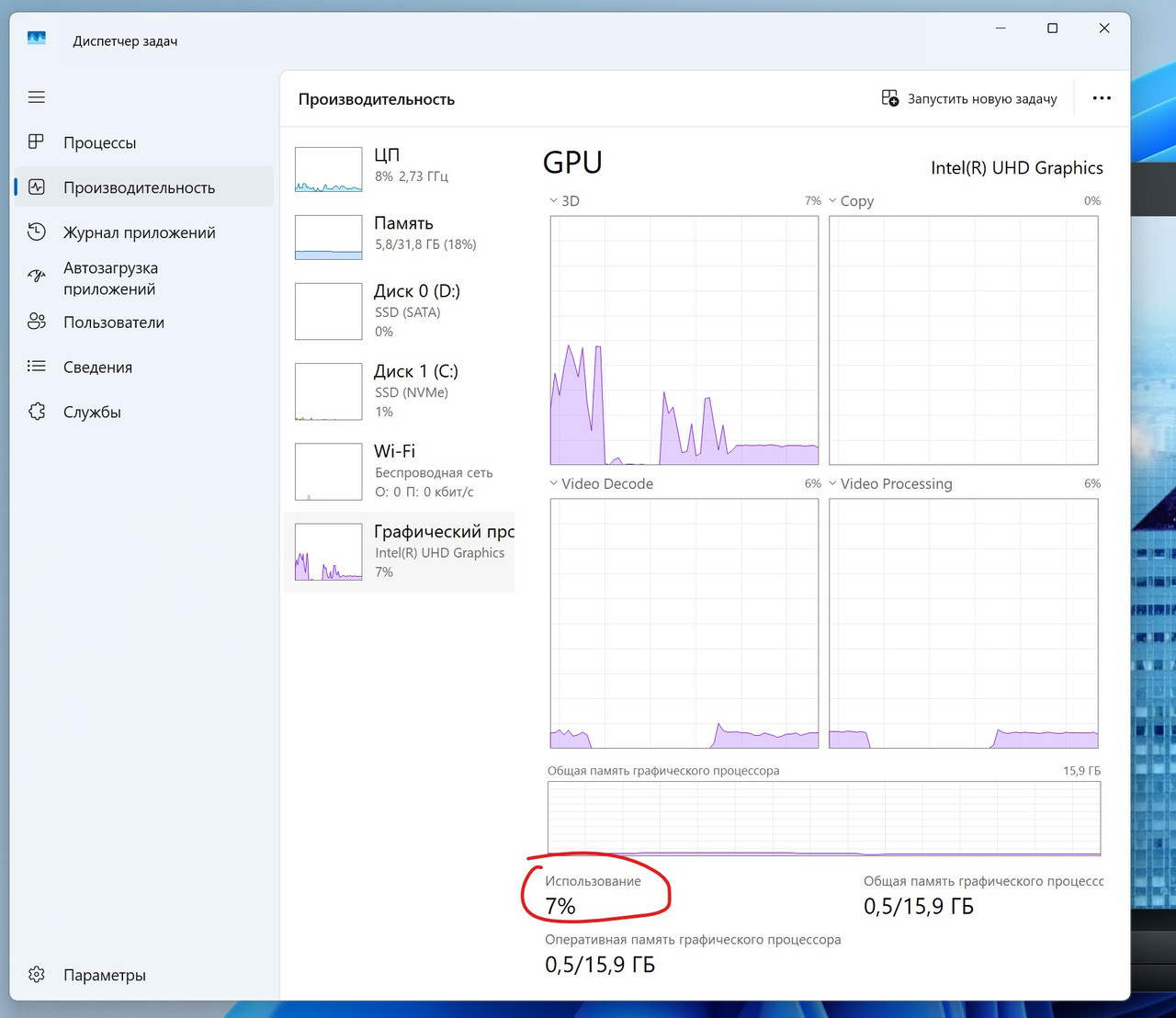Image resolution: width=1176 pixels, height=1018 pixels.
Task: Open the Службы page
Action: [143, 413]
